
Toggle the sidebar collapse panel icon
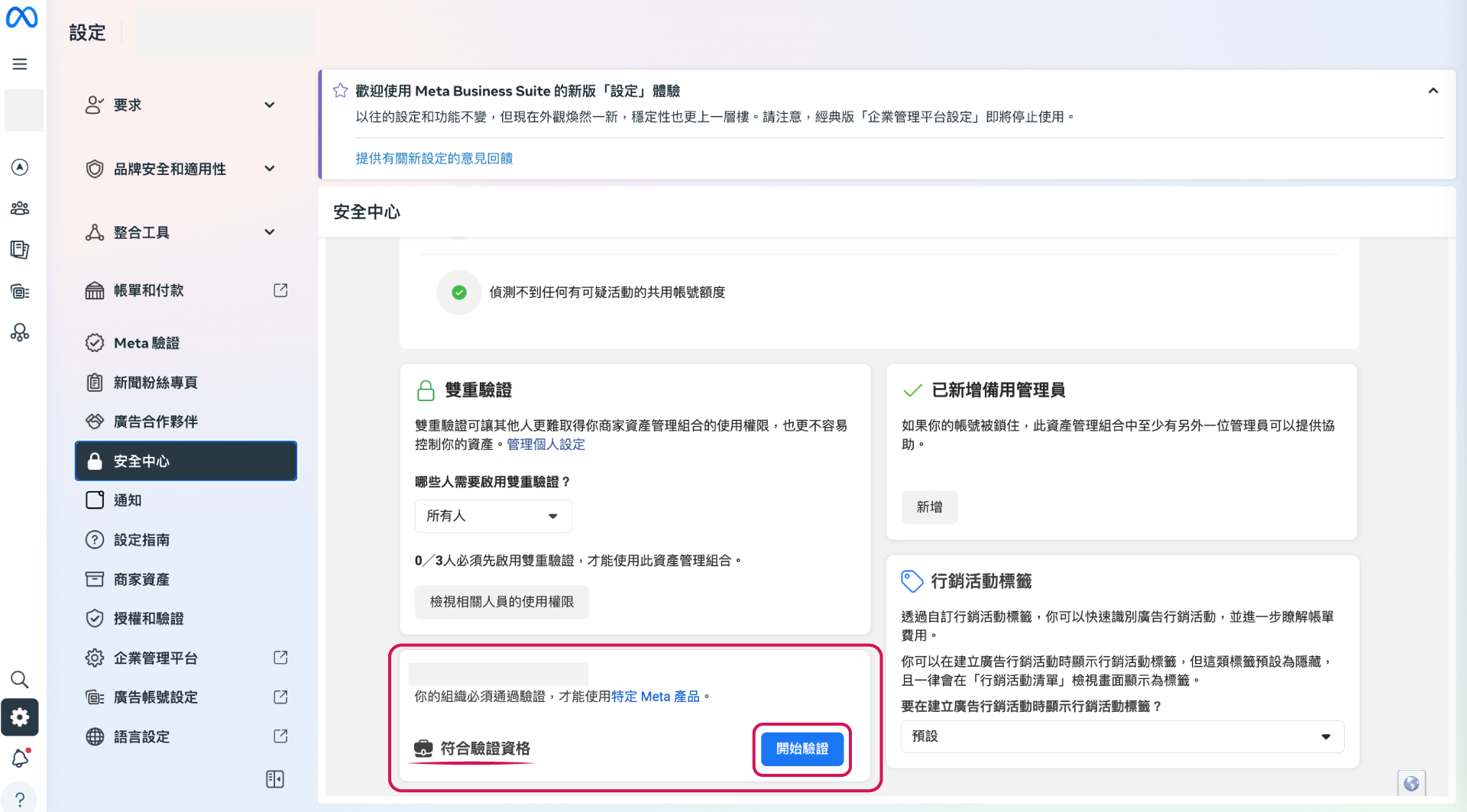pos(275,779)
